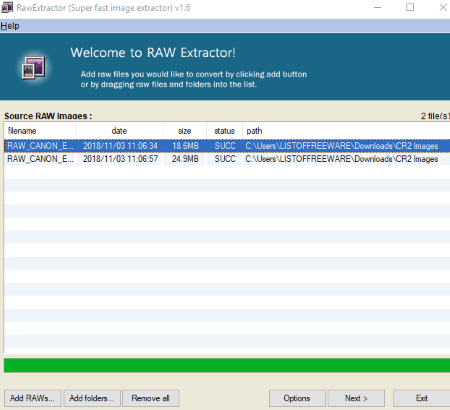Viewport: 450px width, 410px height.
Task: Click Add RAWs... button
Action: click(32, 398)
